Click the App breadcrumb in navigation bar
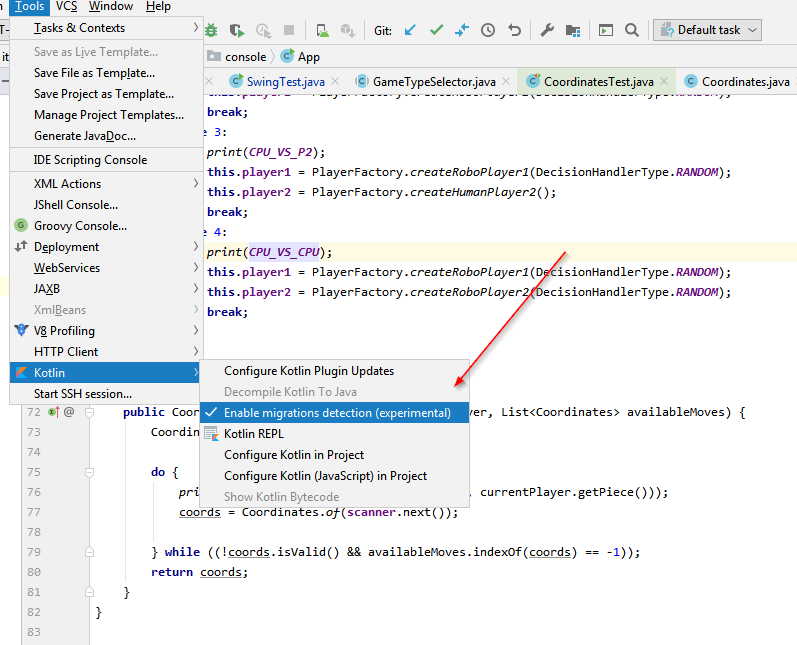The height and width of the screenshot is (645, 797). [x=308, y=57]
